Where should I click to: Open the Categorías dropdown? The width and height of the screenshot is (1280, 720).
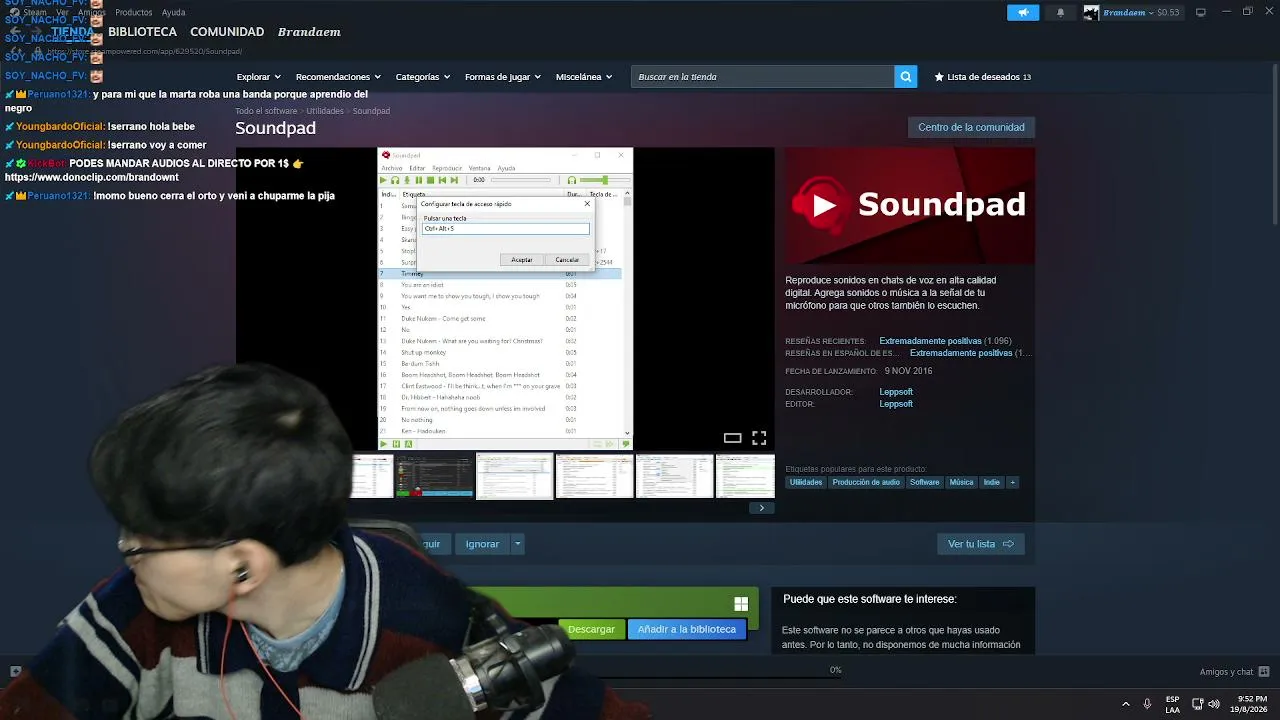[423, 77]
